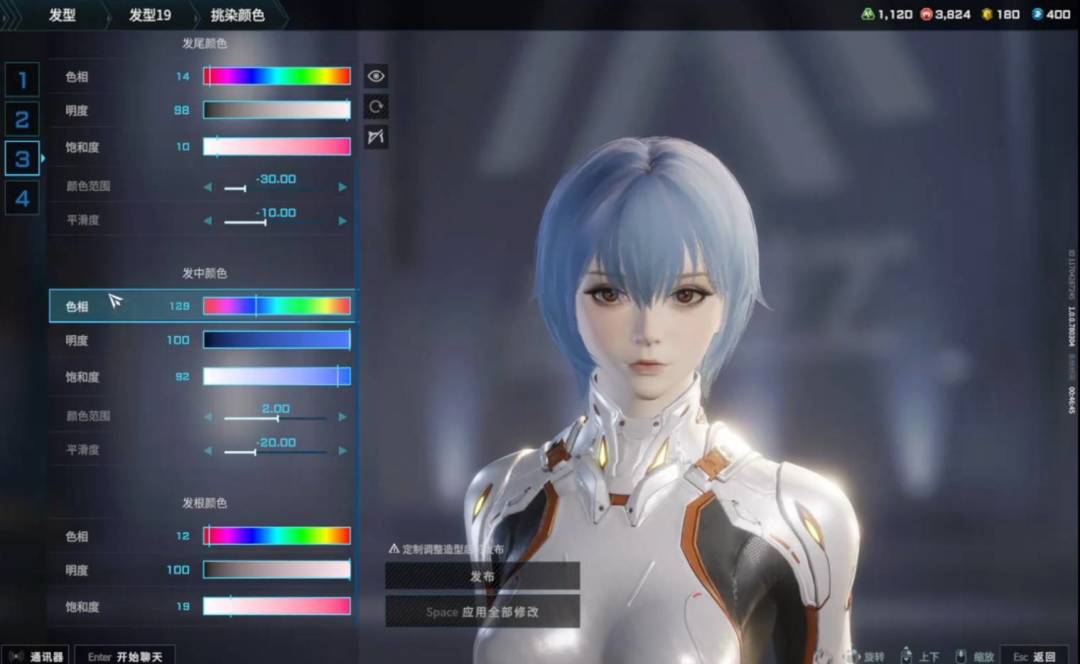
Task: Adjust 发根颜色 色相 hue slider
Action: (x=277, y=535)
